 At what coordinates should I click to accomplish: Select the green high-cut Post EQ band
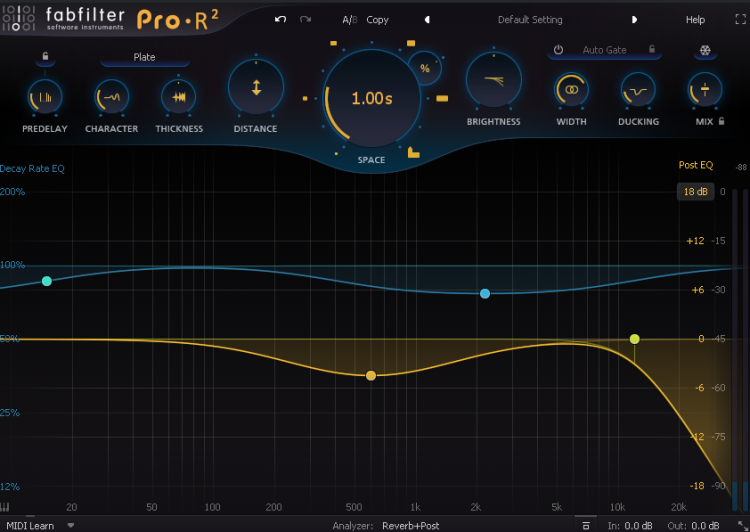(x=634, y=339)
